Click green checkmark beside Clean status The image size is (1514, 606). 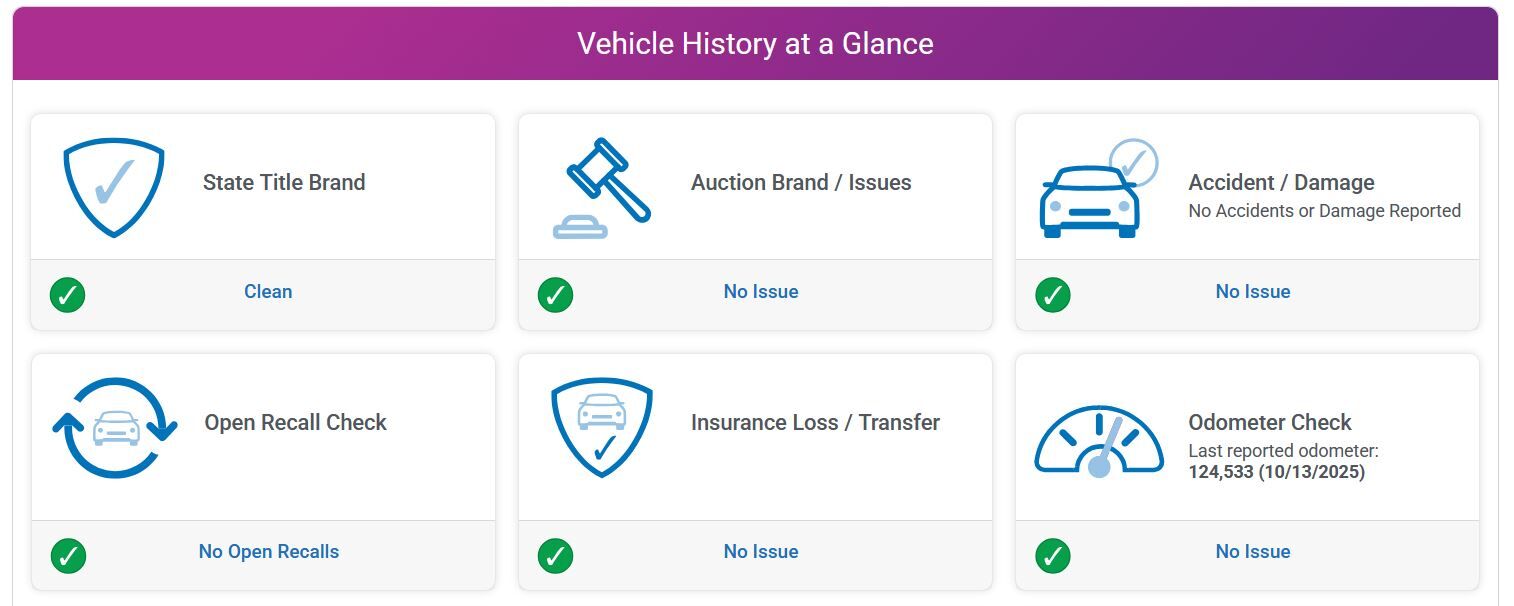click(x=67, y=295)
